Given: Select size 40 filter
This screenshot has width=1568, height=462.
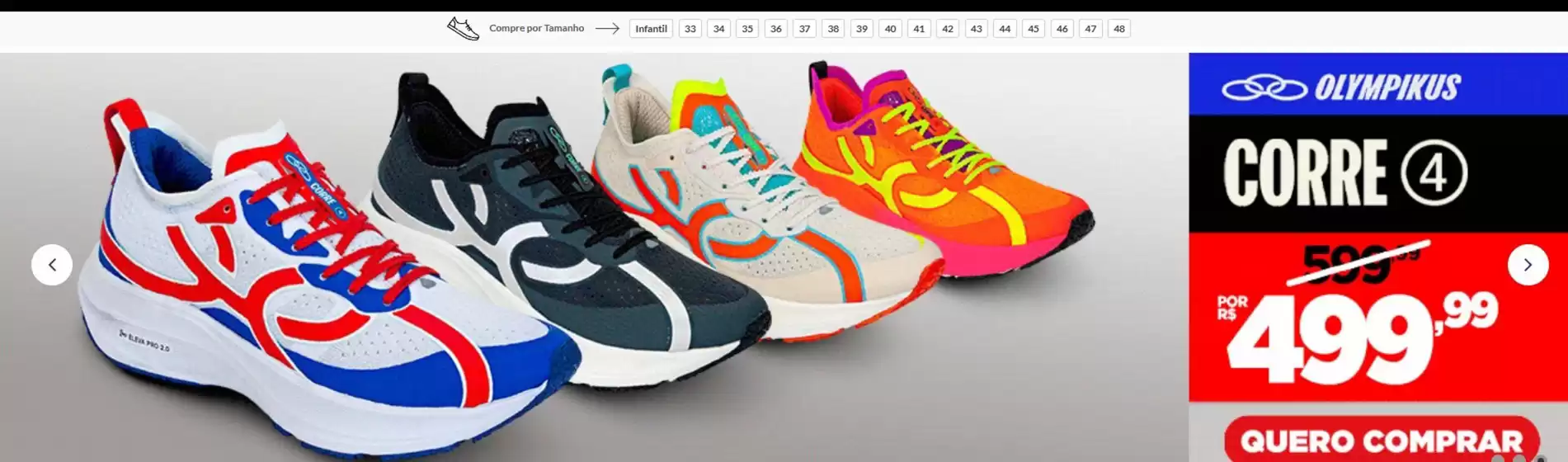Looking at the screenshot, I should pyautogui.click(x=890, y=29).
